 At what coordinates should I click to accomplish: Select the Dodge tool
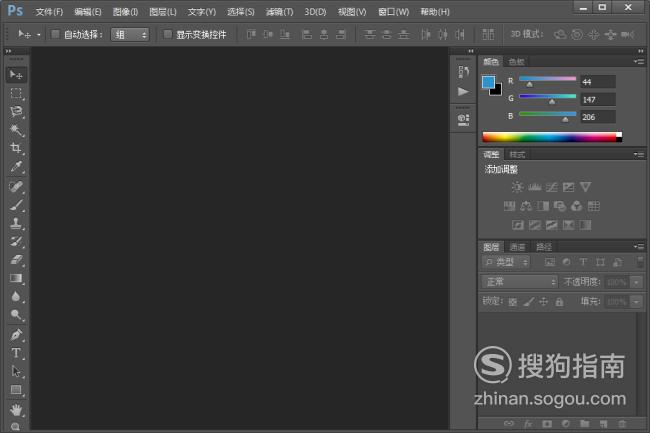pyautogui.click(x=16, y=315)
